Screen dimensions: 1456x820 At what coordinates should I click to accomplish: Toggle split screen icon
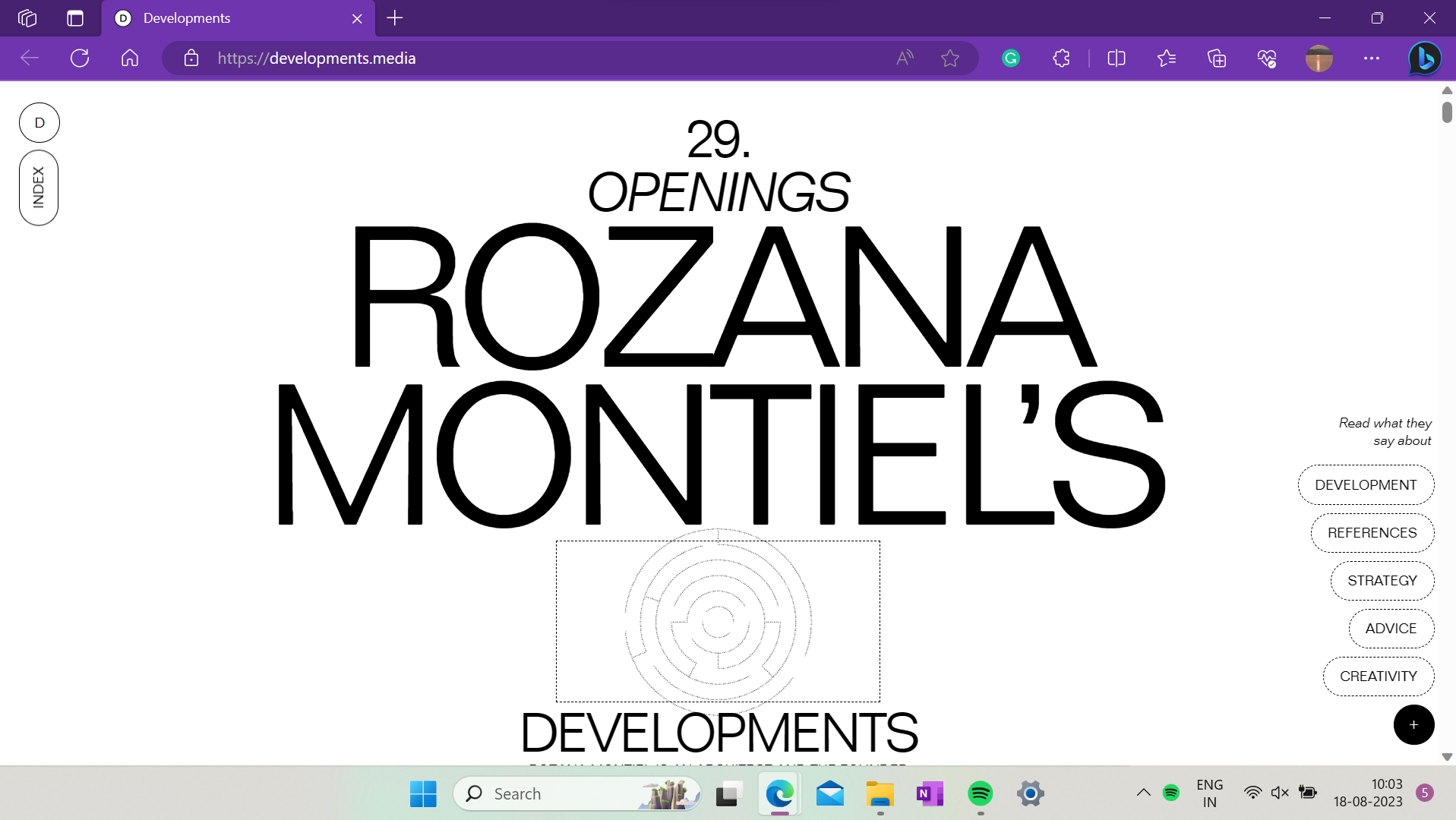(1116, 58)
